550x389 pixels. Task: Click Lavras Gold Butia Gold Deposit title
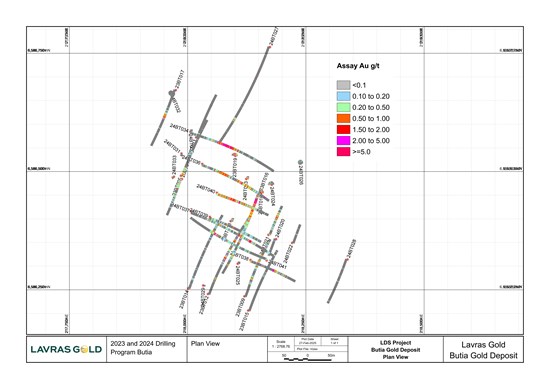(x=483, y=350)
